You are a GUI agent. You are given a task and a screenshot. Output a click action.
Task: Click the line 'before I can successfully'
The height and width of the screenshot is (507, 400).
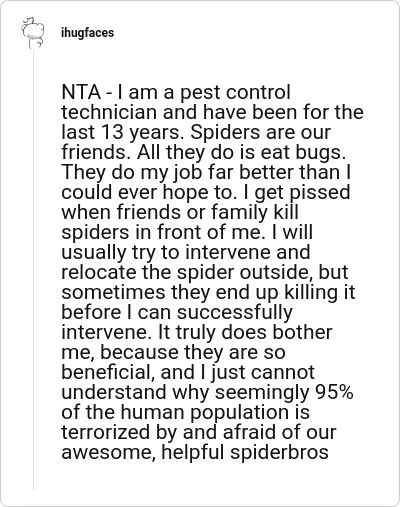177,313
